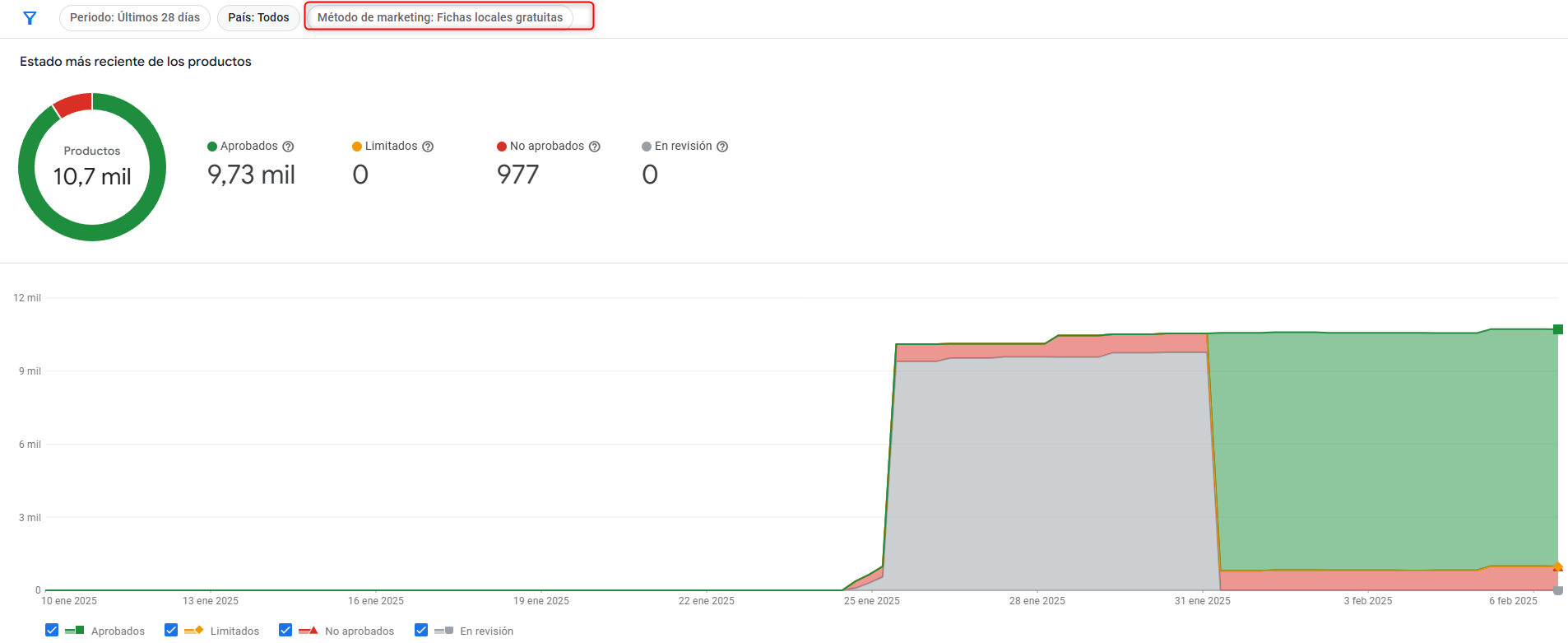Click the Estado más reciente de los productos heading
Viewport: 1568px width, 643px height.
[x=136, y=62]
